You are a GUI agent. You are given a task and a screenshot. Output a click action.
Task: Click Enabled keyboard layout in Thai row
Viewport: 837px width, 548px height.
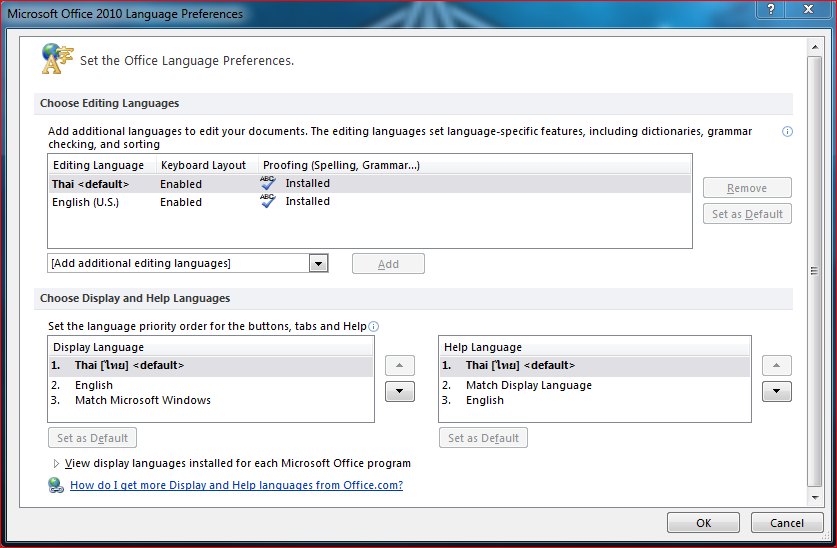(x=181, y=184)
